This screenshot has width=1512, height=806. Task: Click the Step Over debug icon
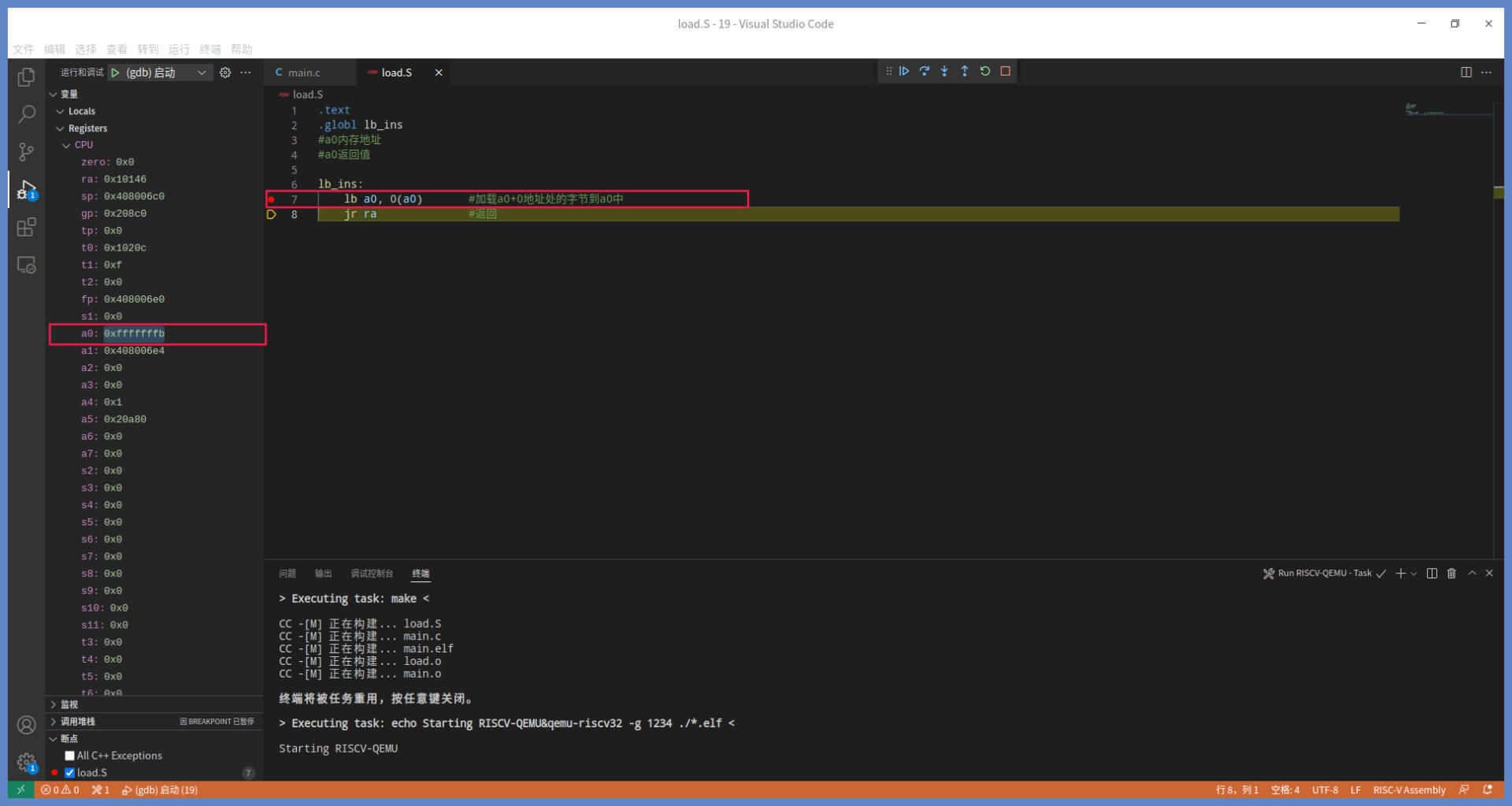(x=925, y=71)
